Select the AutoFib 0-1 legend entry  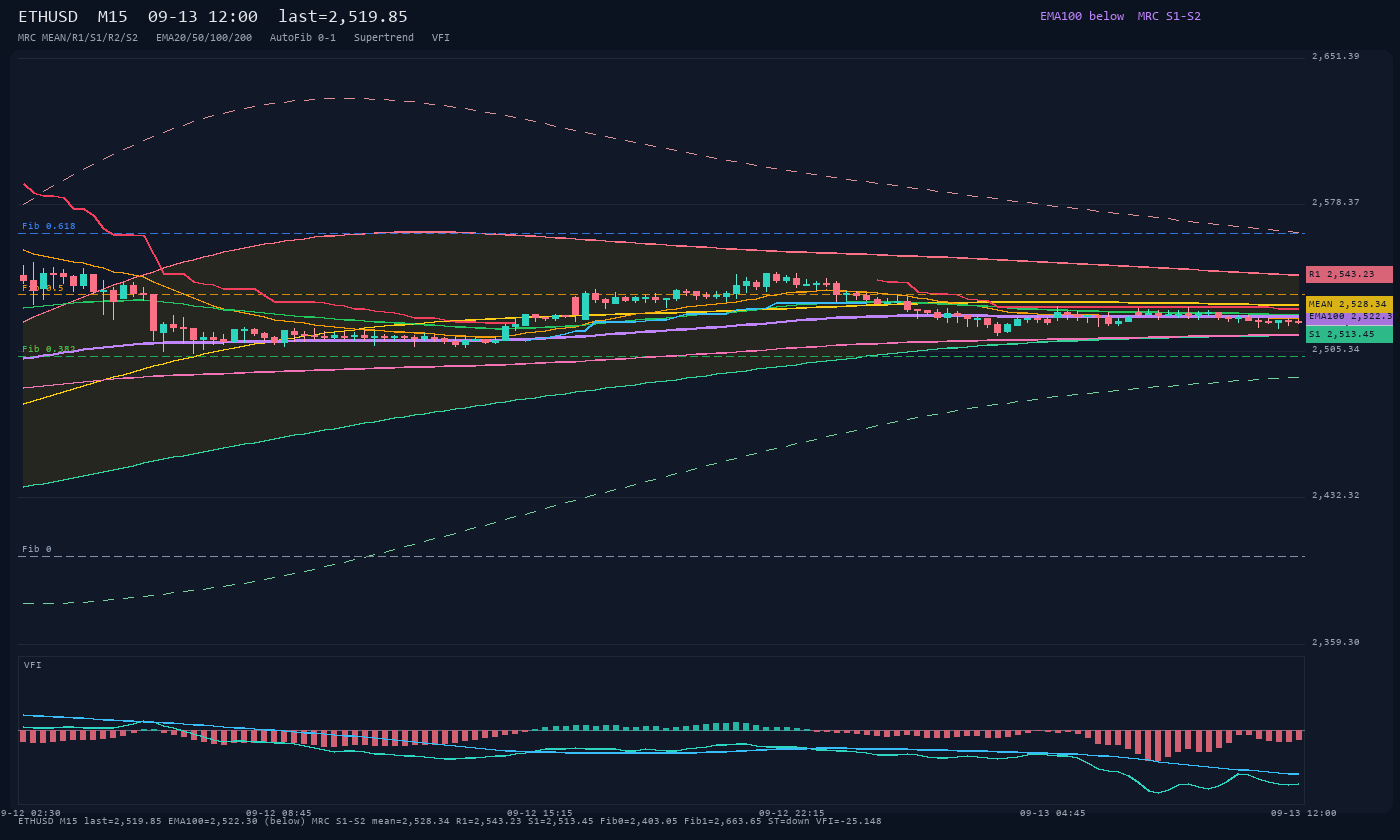pos(303,38)
